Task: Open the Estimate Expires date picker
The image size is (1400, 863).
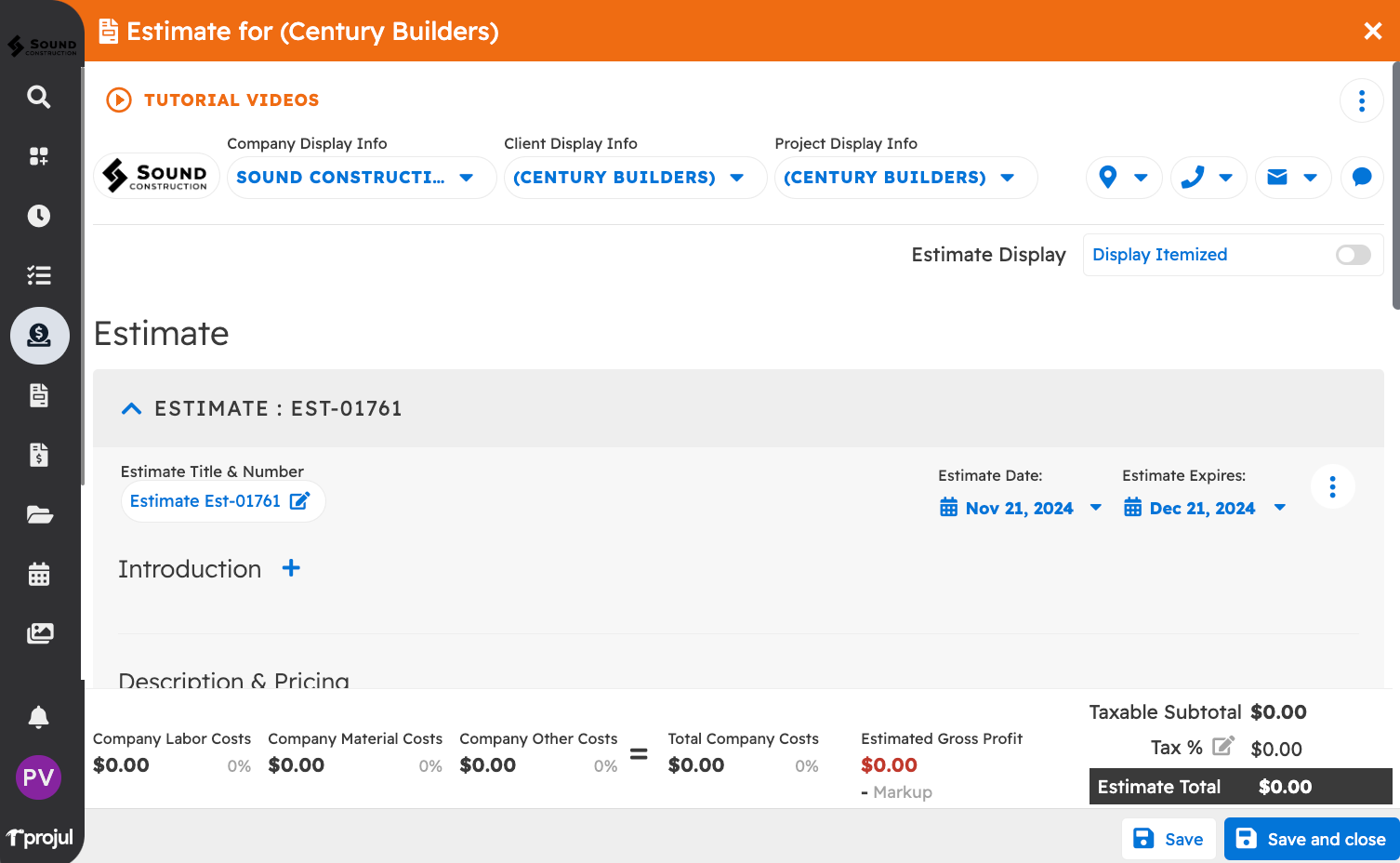Action: pyautogui.click(x=1205, y=508)
